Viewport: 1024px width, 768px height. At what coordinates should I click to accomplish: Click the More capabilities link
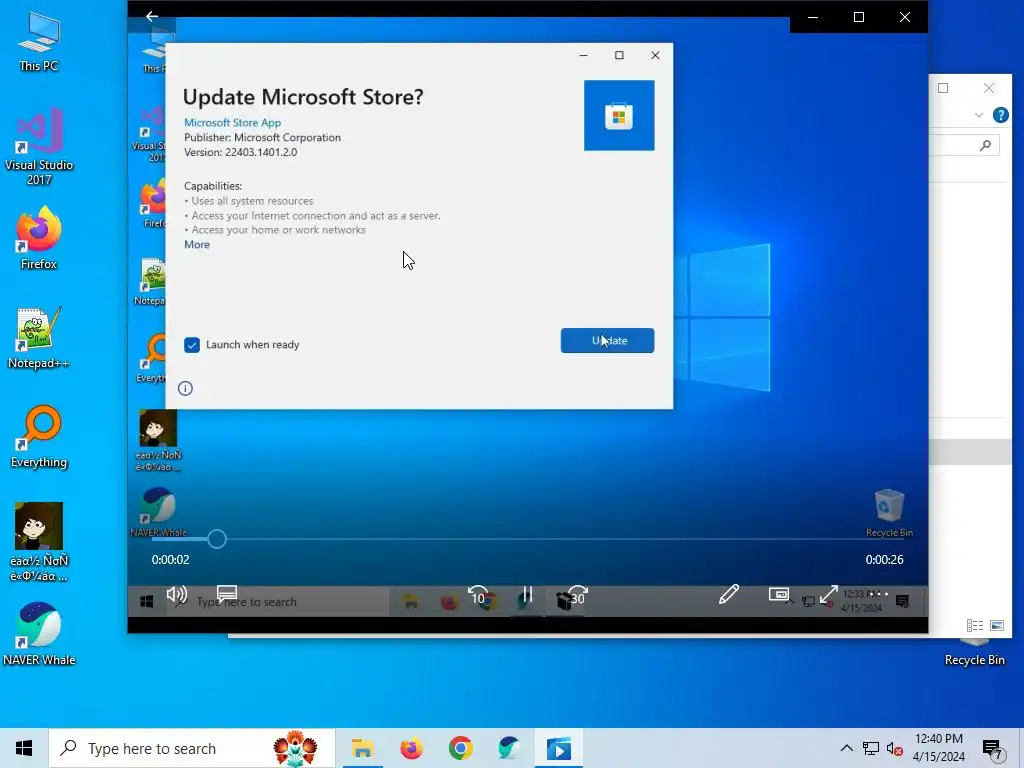(197, 244)
